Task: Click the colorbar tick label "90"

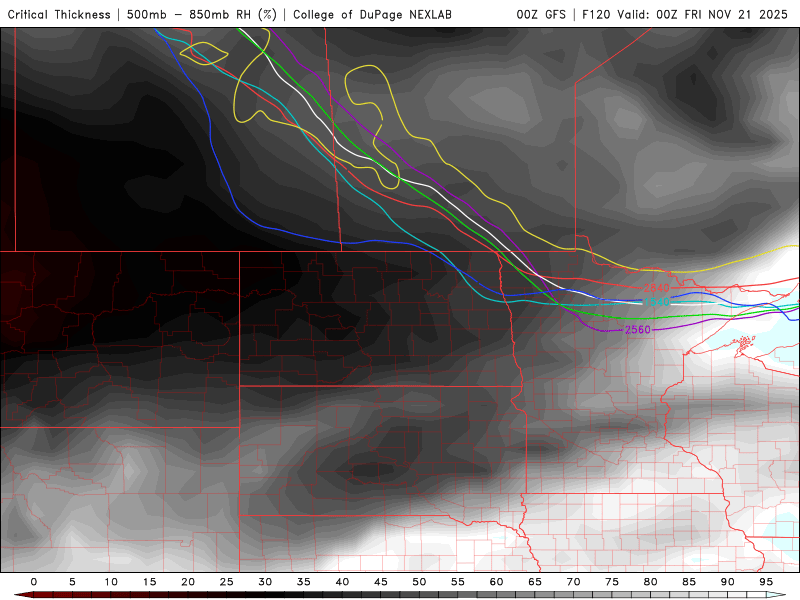Action: point(727,582)
